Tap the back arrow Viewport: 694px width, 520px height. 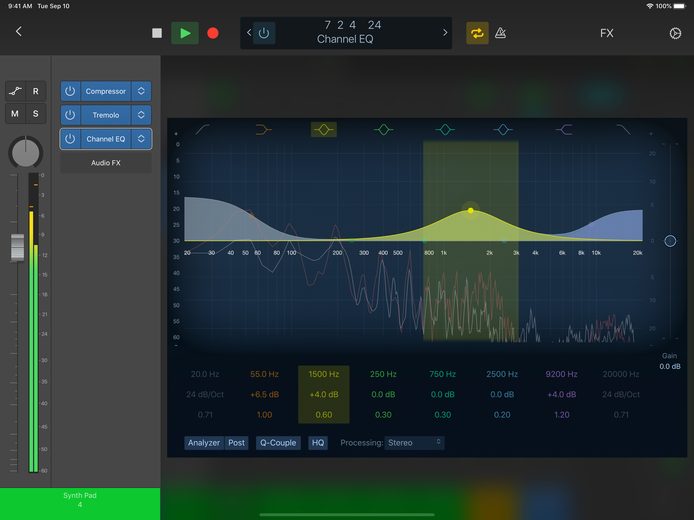[x=19, y=31]
